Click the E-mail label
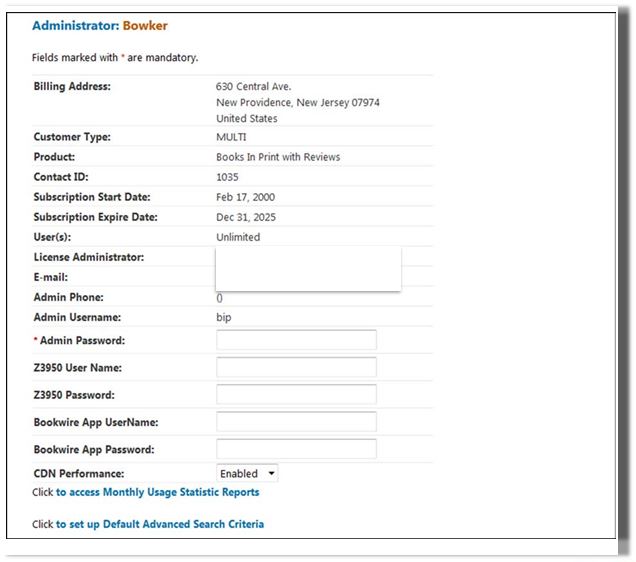This screenshot has width=636, height=562. tap(51, 277)
